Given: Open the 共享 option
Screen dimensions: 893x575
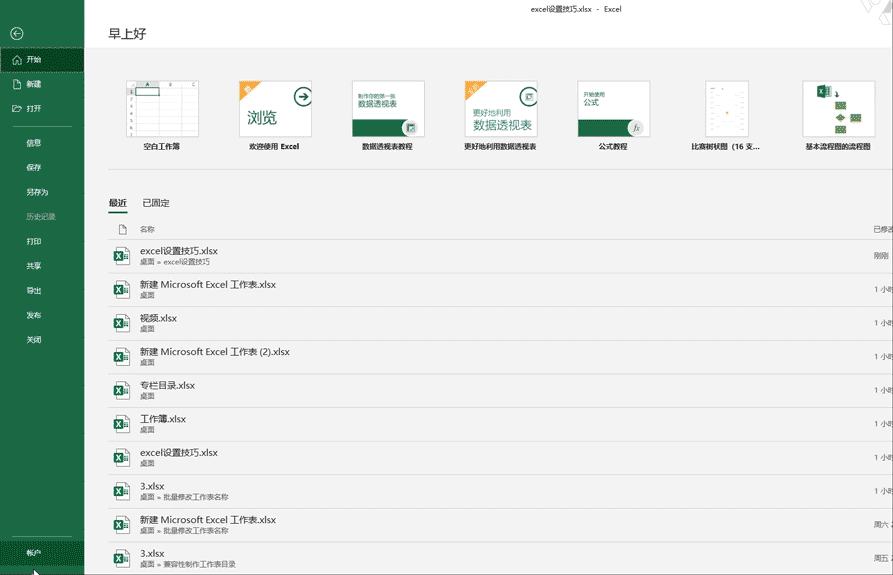Looking at the screenshot, I should [x=34, y=266].
